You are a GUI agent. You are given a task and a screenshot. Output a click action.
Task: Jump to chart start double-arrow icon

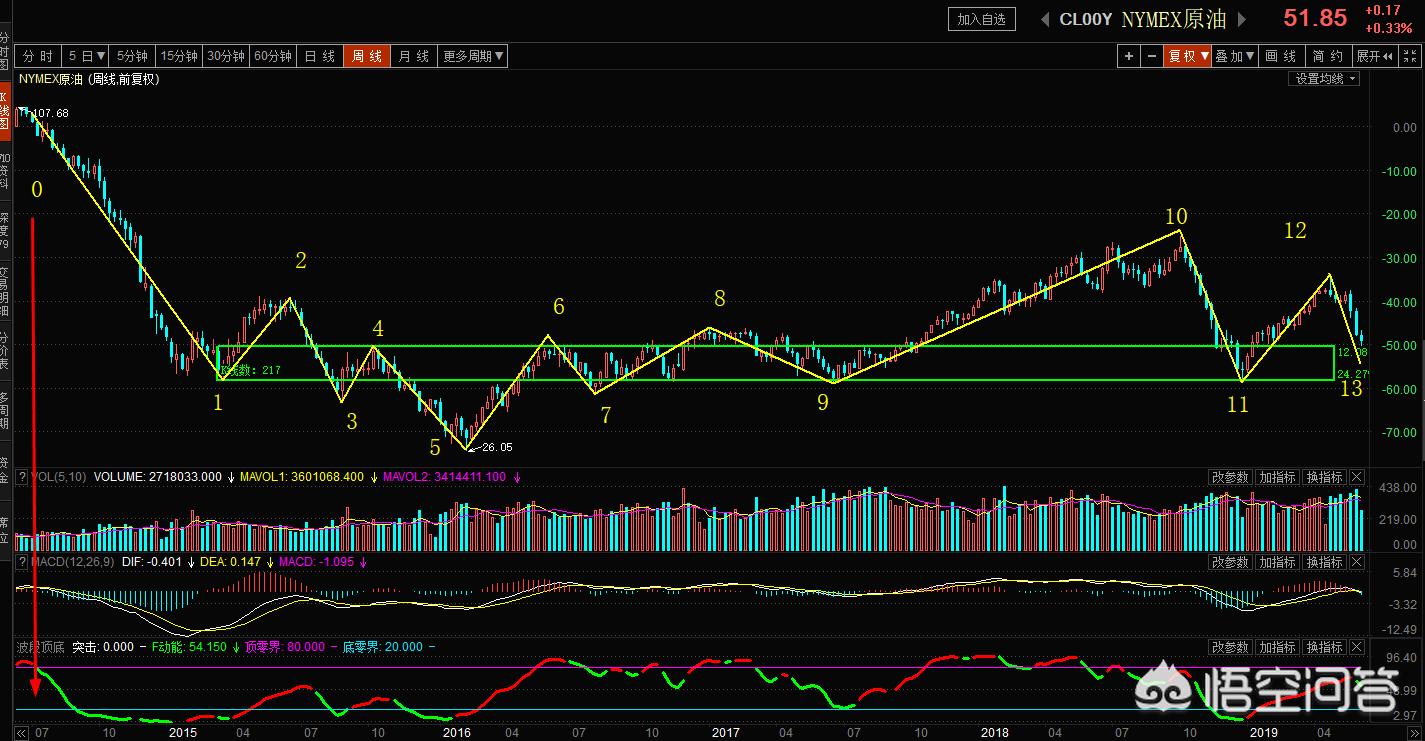(x=21, y=733)
